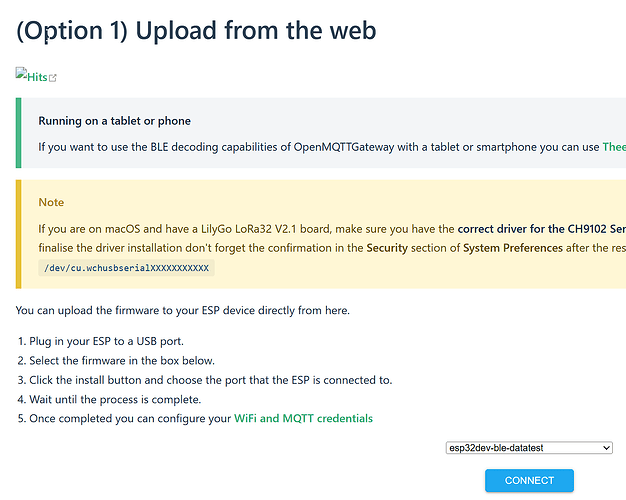Open the green Hits link text

(x=37, y=77)
